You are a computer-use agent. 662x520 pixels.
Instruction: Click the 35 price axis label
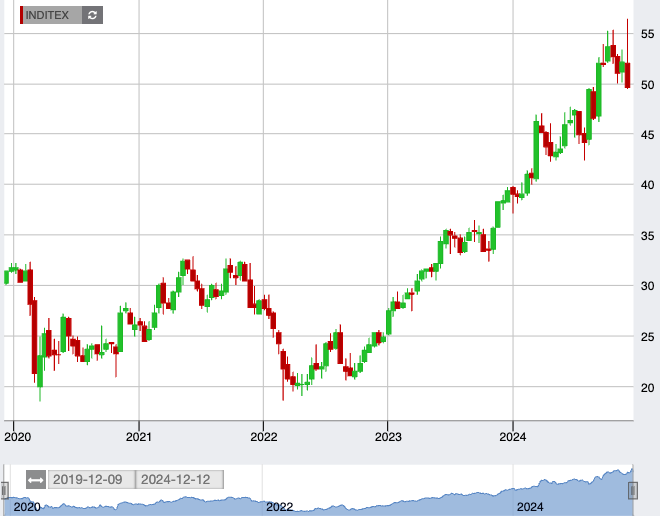(648, 236)
